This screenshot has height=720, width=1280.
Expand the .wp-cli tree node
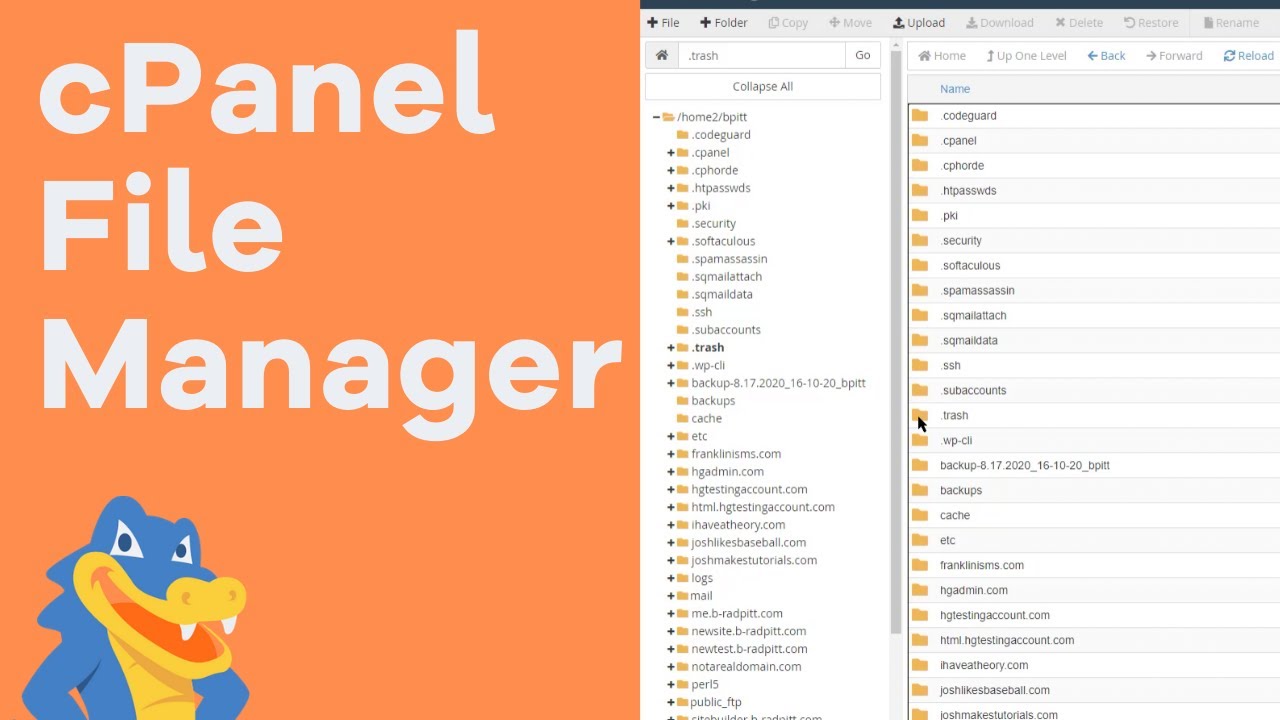pos(671,366)
